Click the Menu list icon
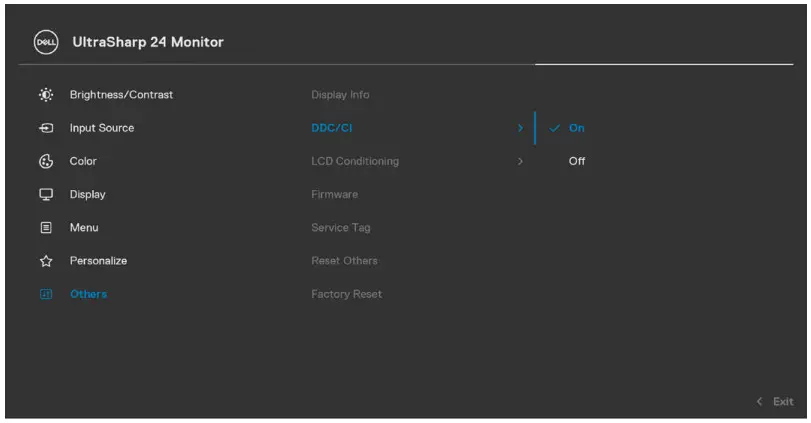 click(x=46, y=228)
